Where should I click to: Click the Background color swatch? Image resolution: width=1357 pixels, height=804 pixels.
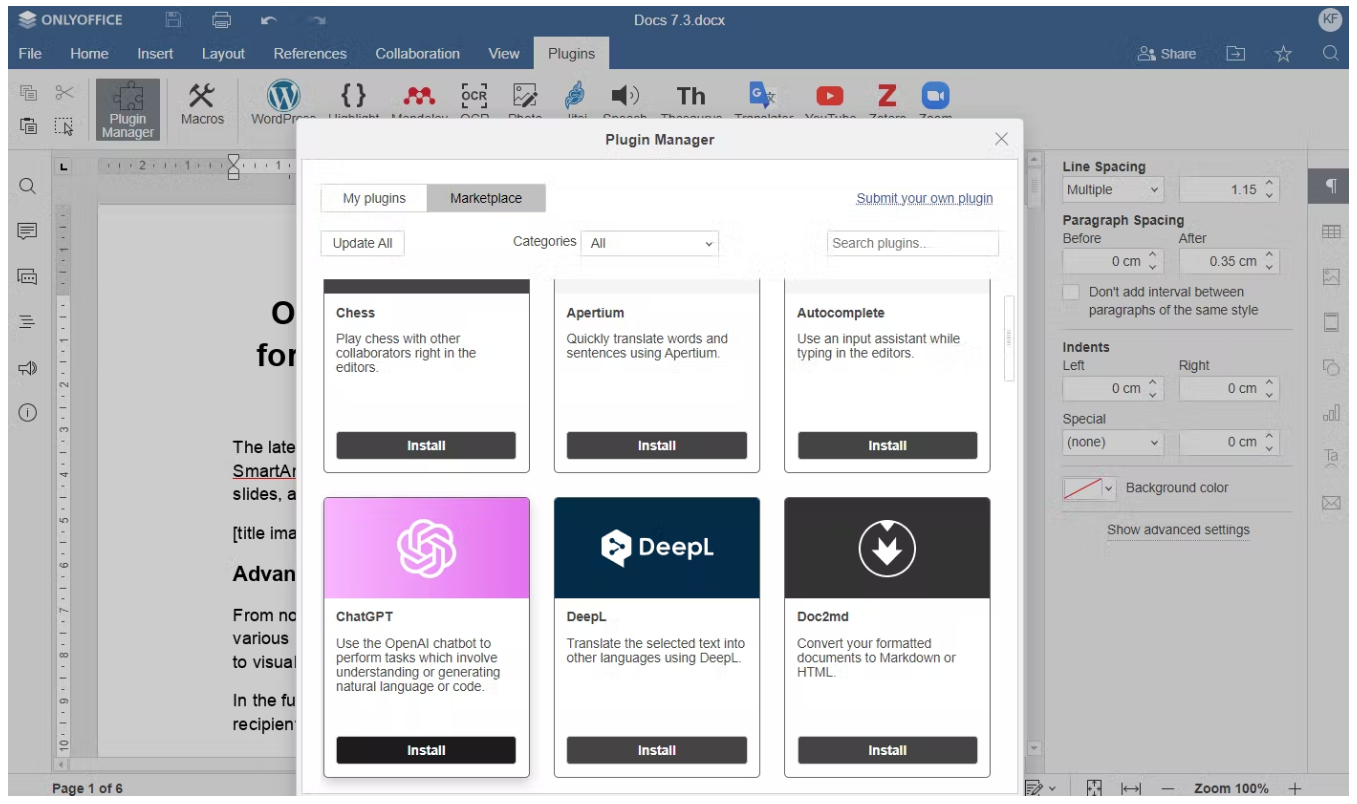(1082, 489)
